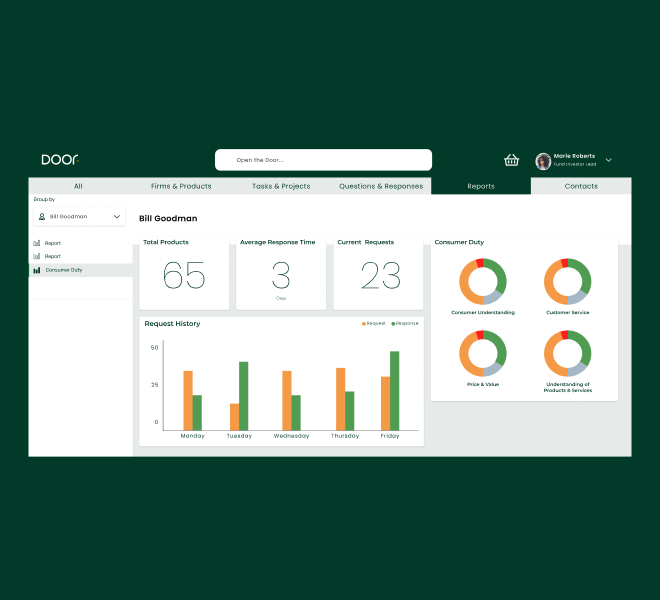The image size is (660, 600).
Task: Open the Tasks & Projects tab
Action: (x=281, y=186)
